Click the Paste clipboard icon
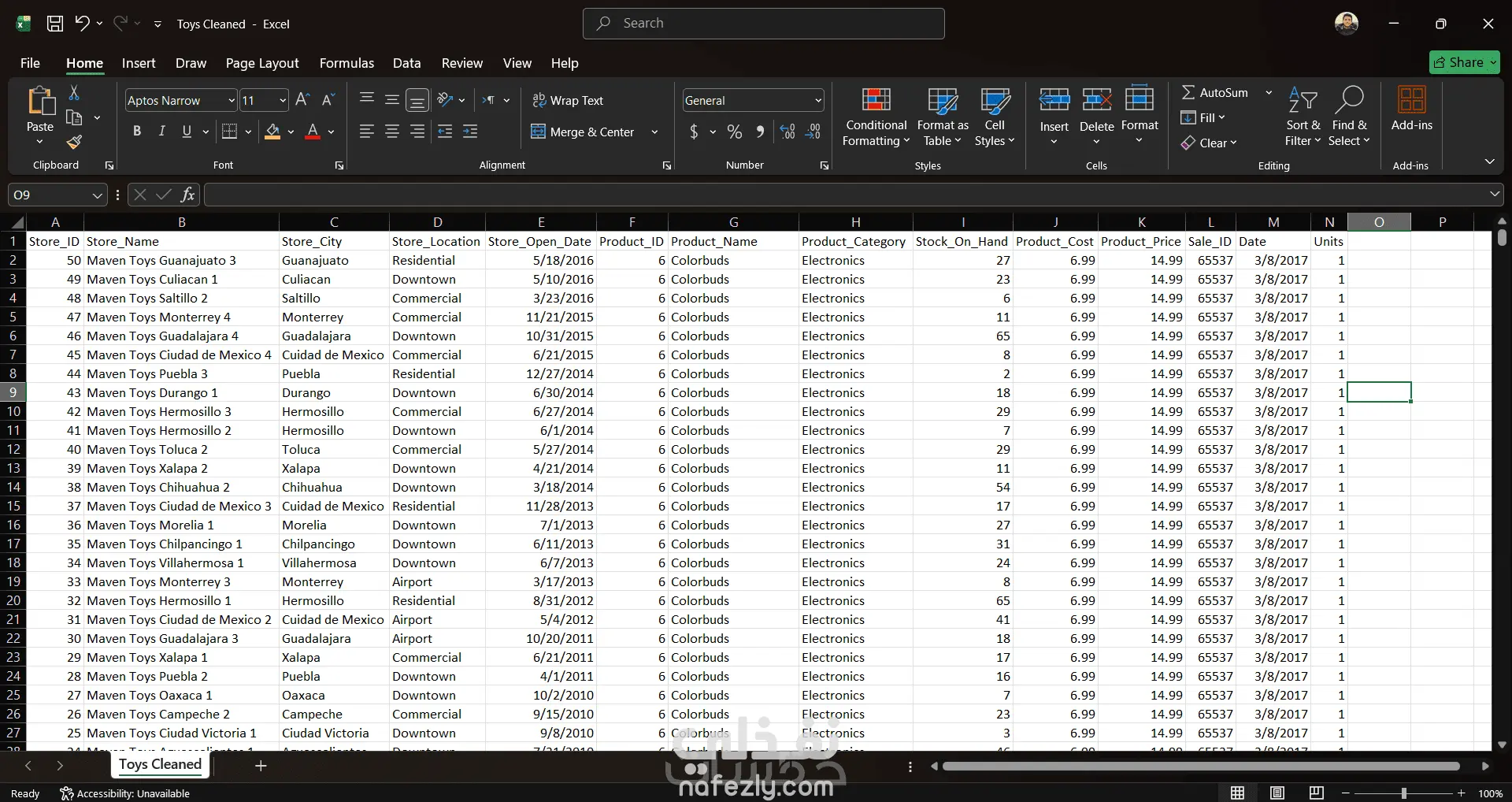This screenshot has height=802, width=1512. (x=40, y=102)
